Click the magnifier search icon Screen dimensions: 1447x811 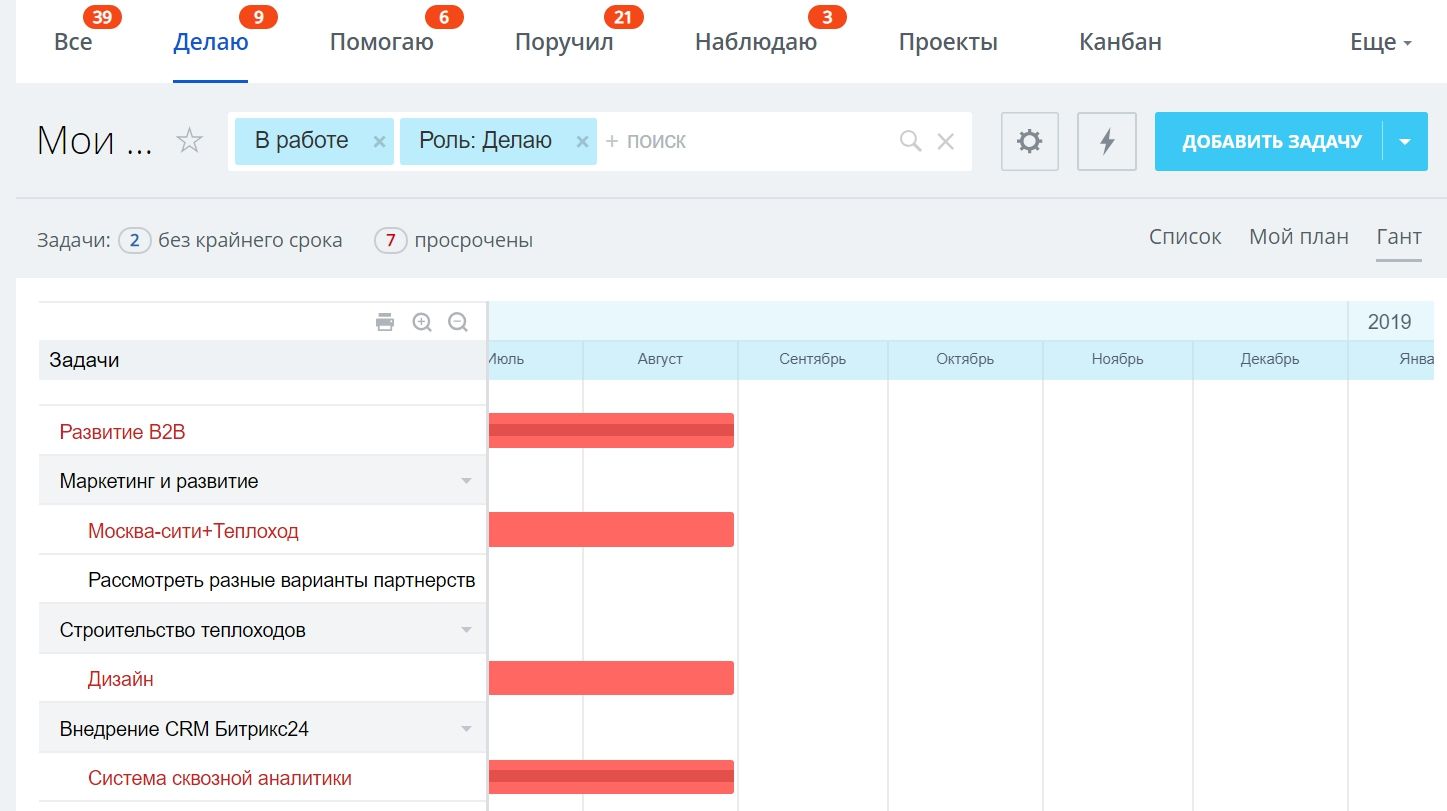pyautogui.click(x=910, y=141)
